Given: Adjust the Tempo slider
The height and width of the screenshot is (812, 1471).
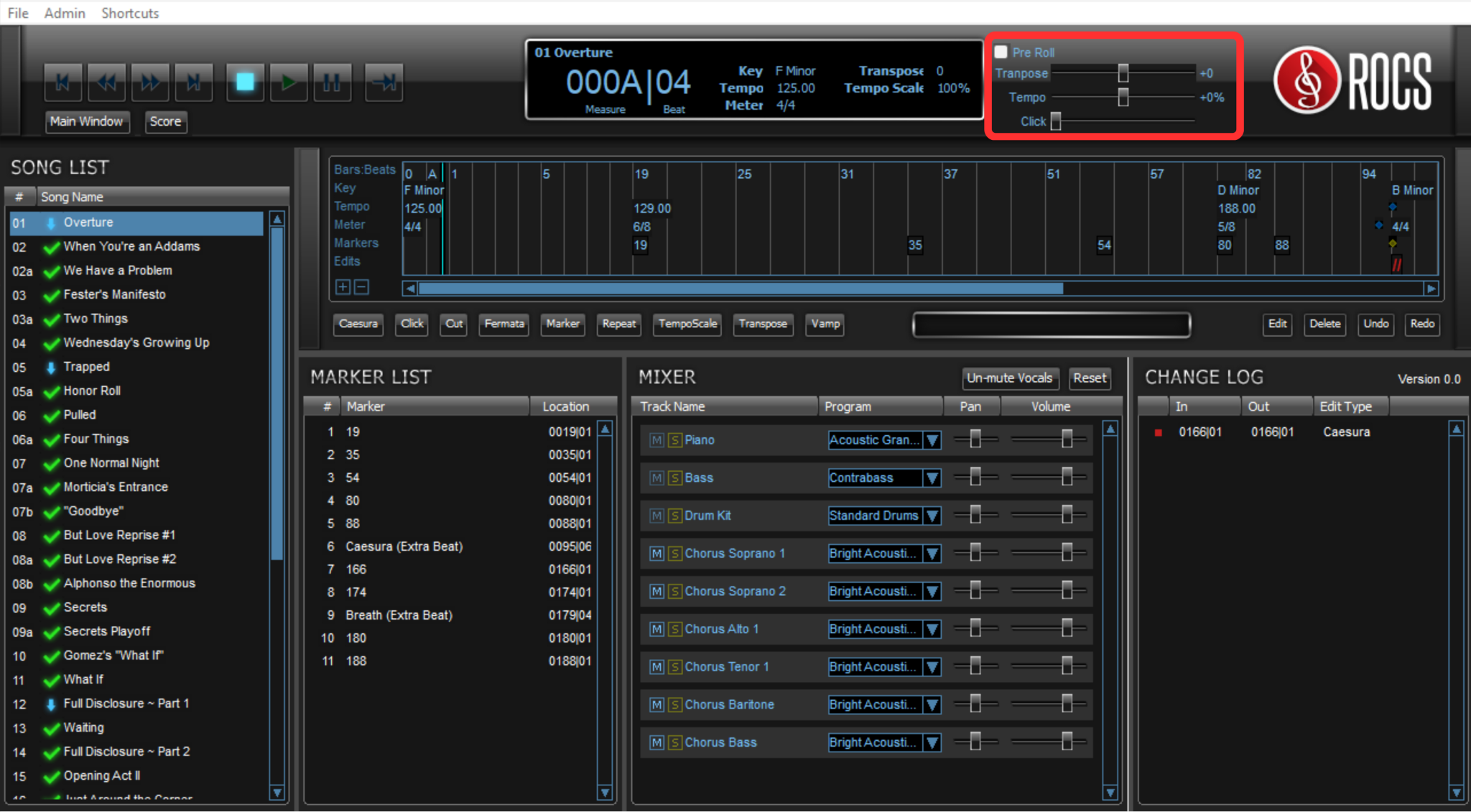Looking at the screenshot, I should (1123, 97).
